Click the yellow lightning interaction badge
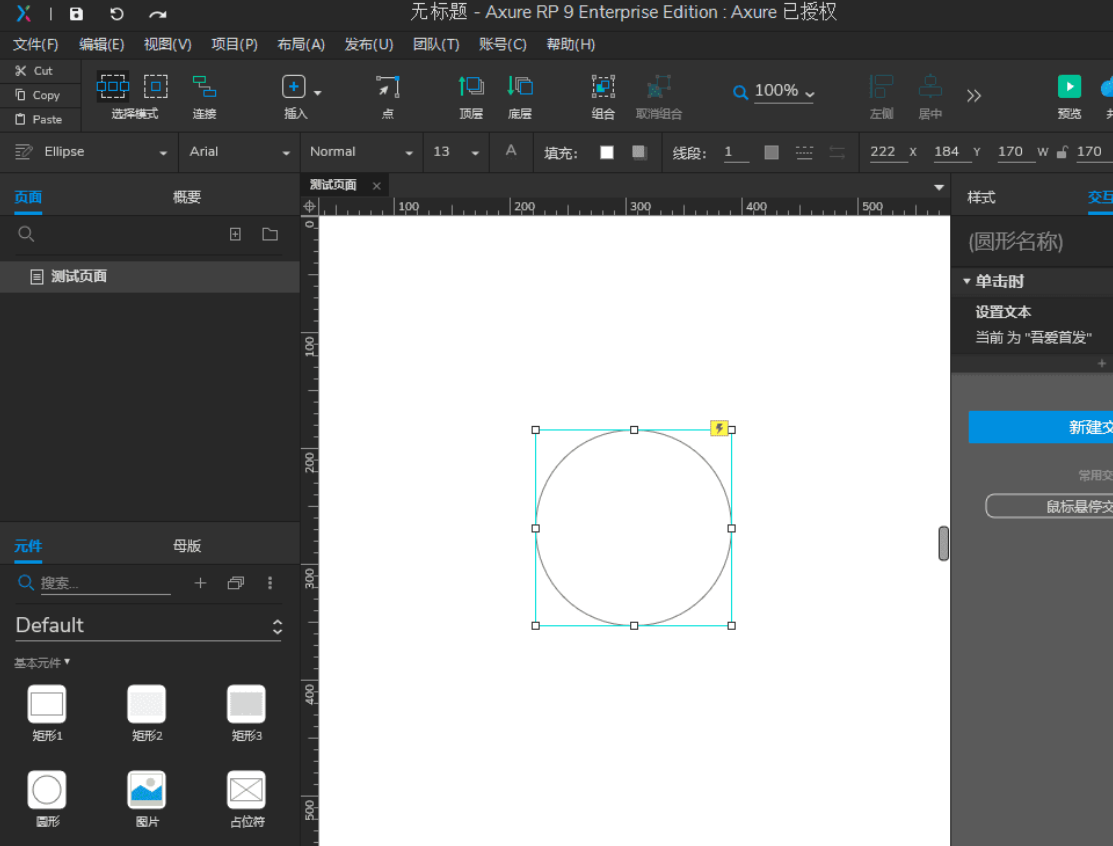 point(719,428)
